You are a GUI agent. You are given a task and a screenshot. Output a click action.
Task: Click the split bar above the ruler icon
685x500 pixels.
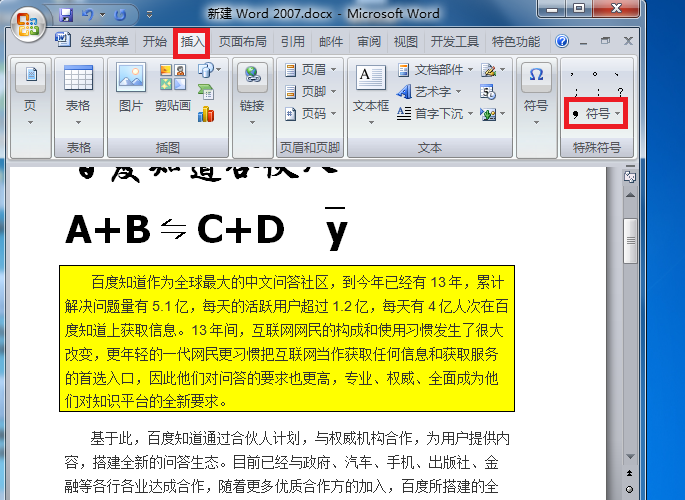pyautogui.click(x=630, y=166)
